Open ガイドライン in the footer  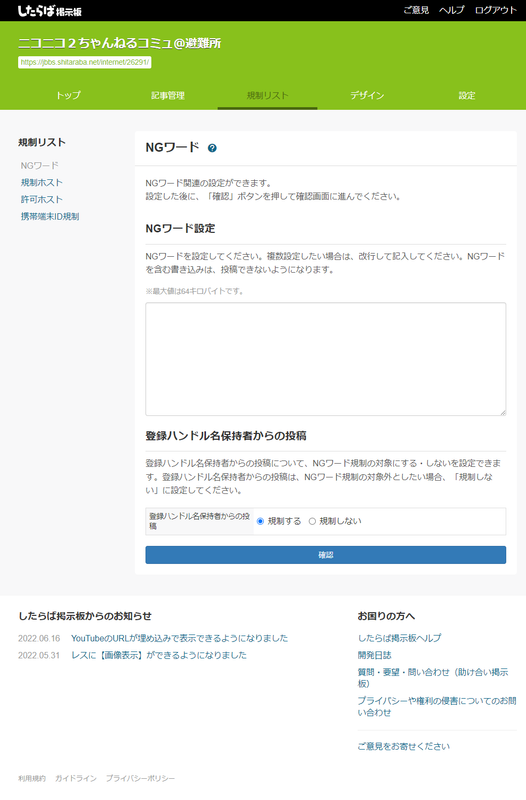tap(76, 779)
